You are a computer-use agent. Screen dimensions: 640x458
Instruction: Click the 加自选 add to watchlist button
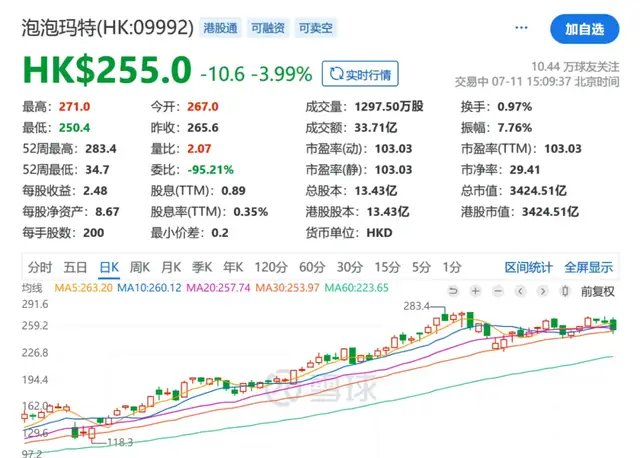tap(584, 29)
